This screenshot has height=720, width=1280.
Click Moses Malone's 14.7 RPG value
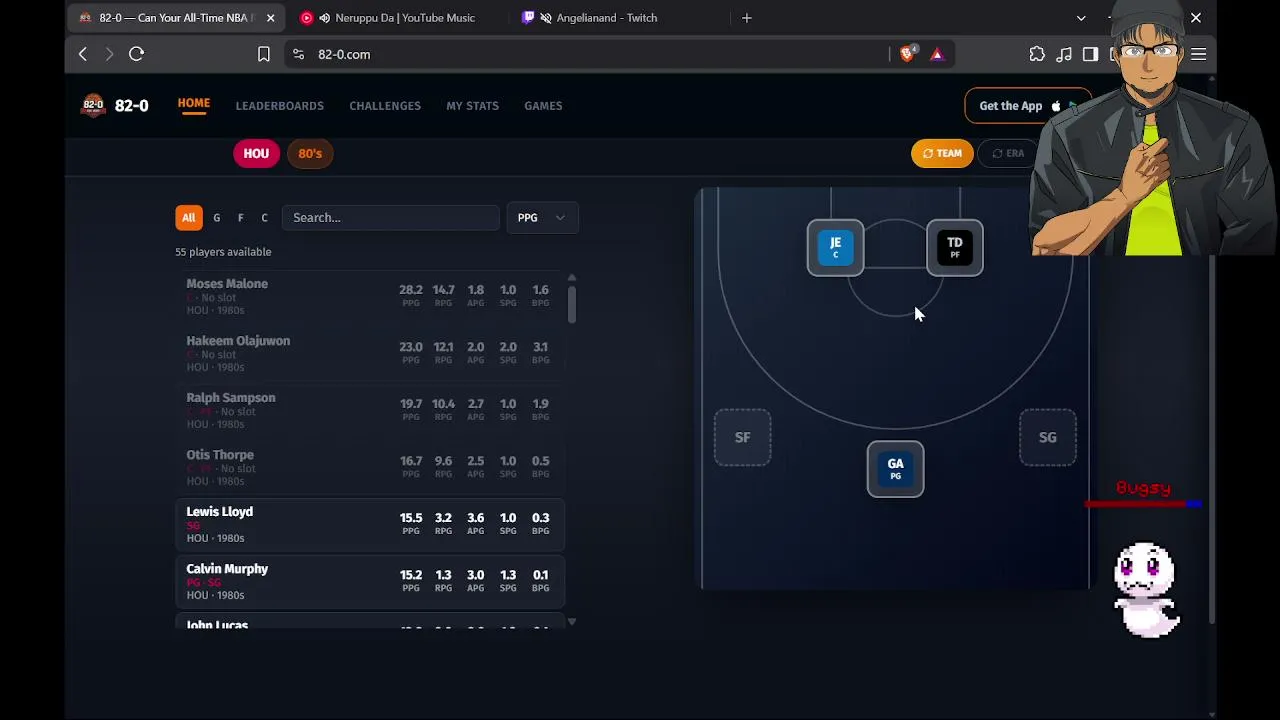click(443, 290)
